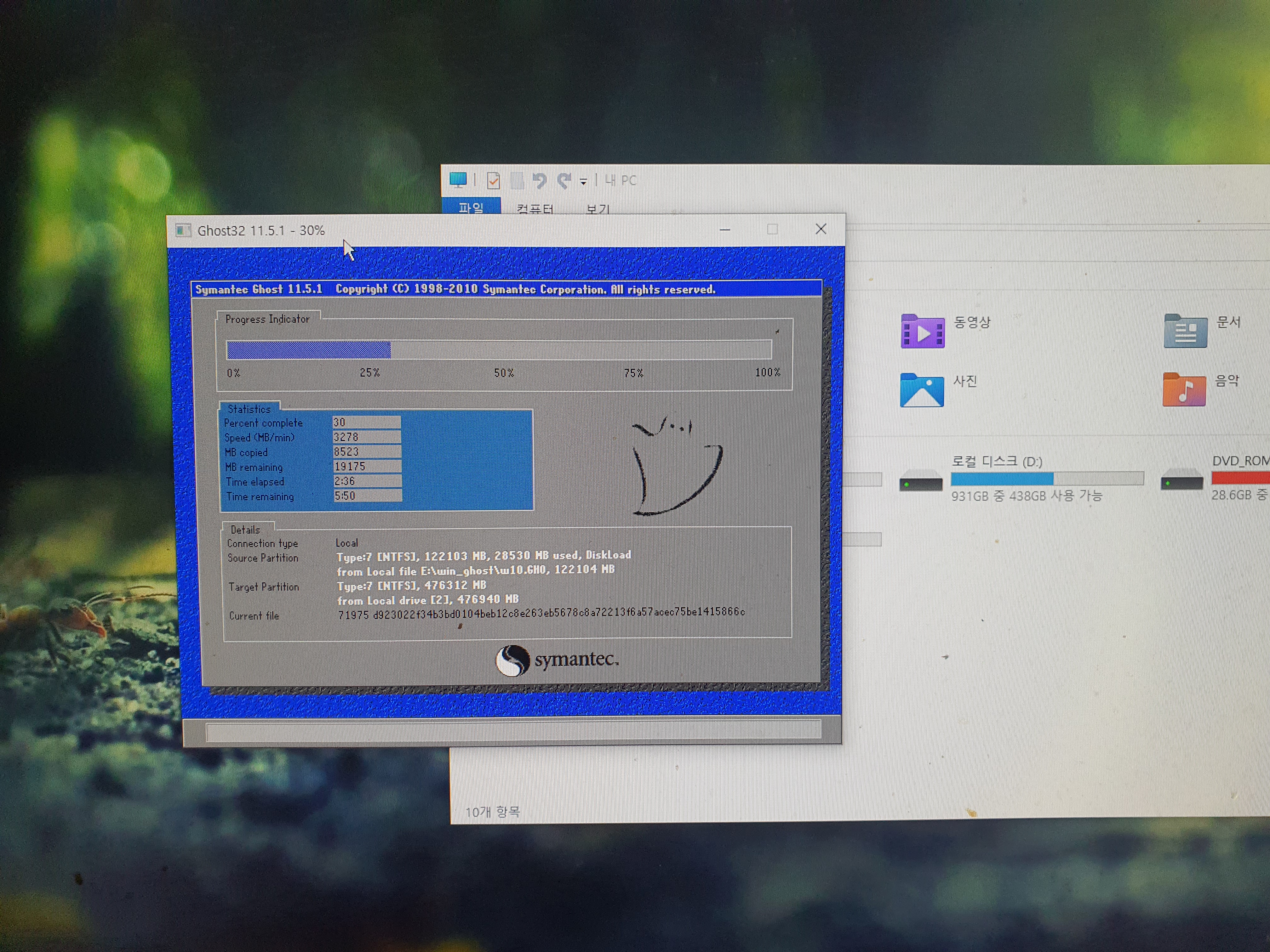Open the 보기 (View) ribbon tab
1270x952 pixels.
(597, 208)
